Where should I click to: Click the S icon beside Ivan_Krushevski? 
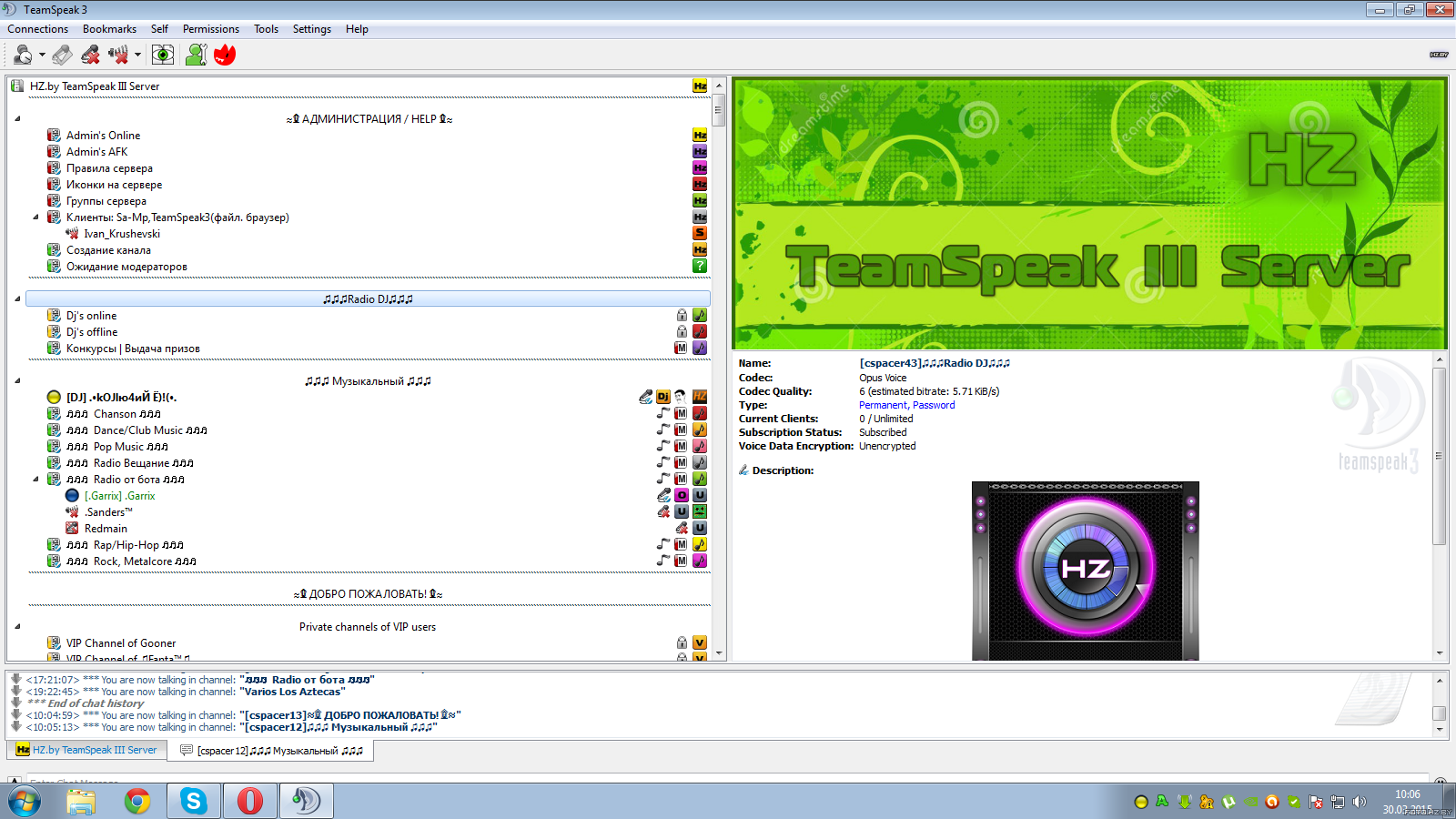pyautogui.click(x=700, y=234)
